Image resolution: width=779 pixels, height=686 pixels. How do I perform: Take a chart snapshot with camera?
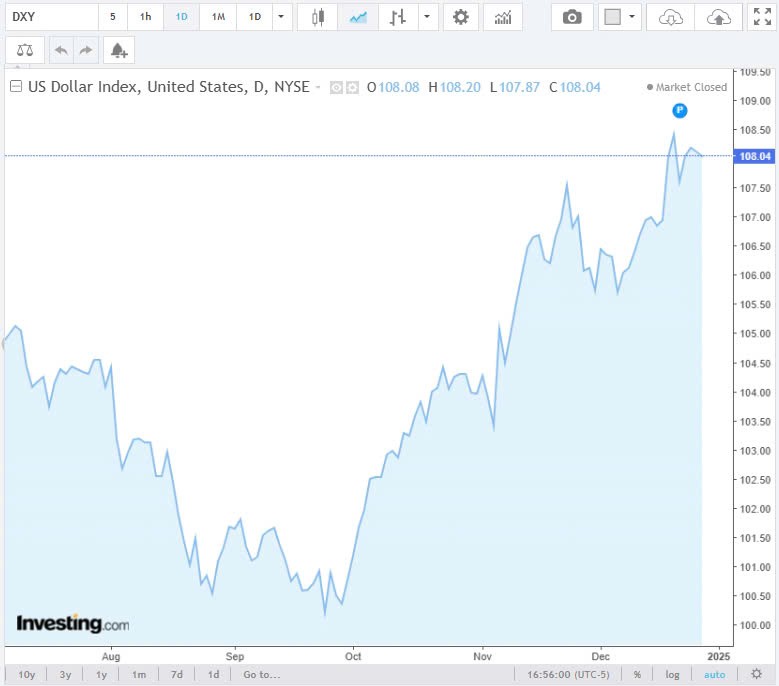pyautogui.click(x=572, y=17)
